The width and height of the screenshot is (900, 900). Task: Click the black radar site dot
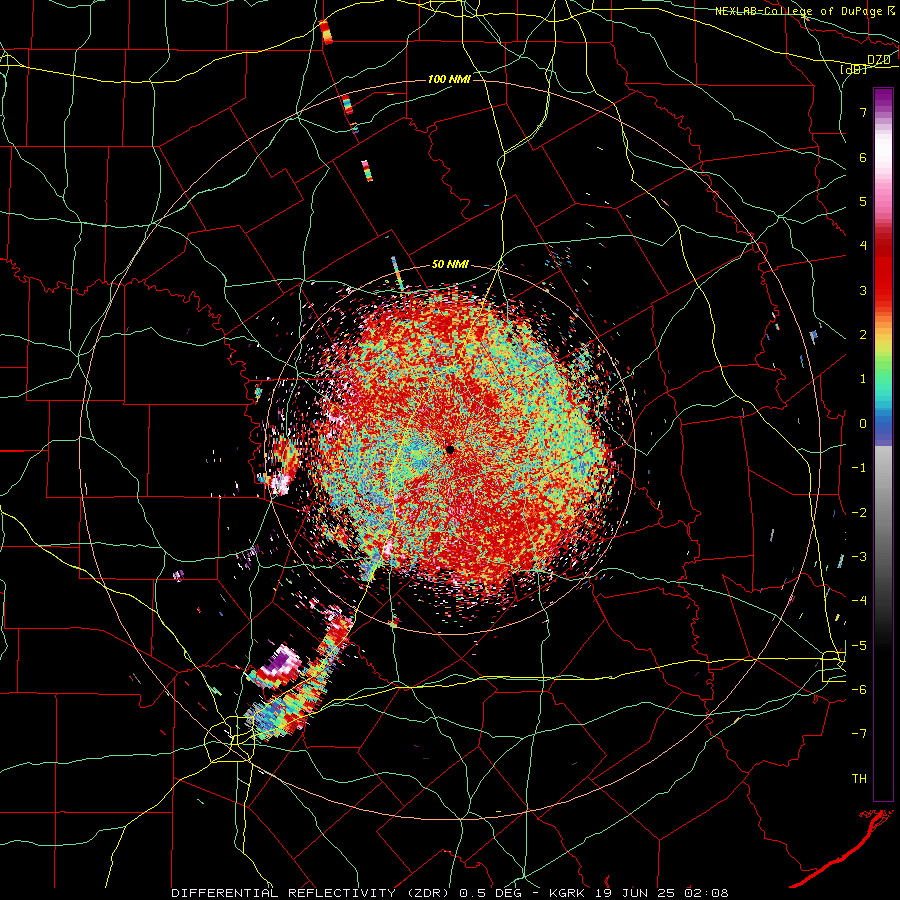coord(450,449)
